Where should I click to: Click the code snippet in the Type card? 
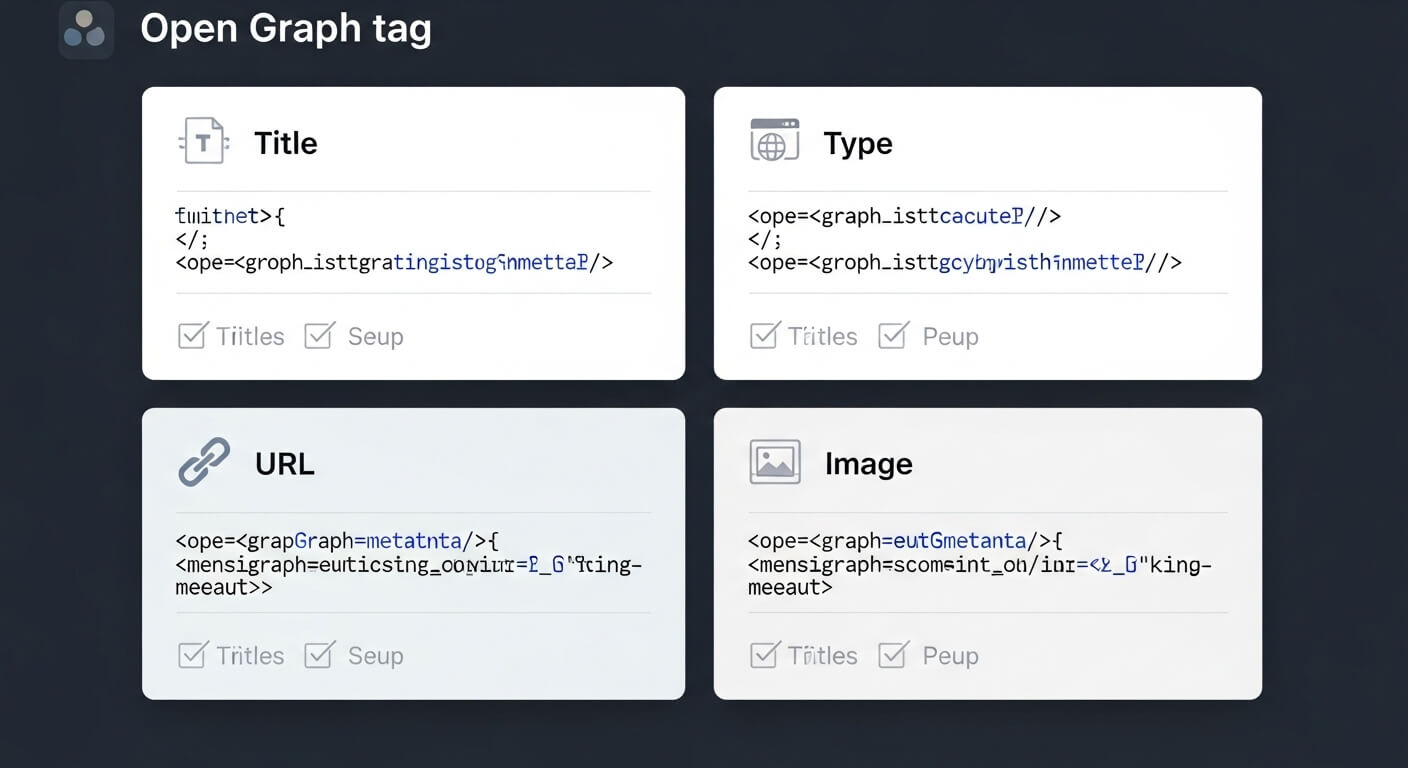[965, 239]
